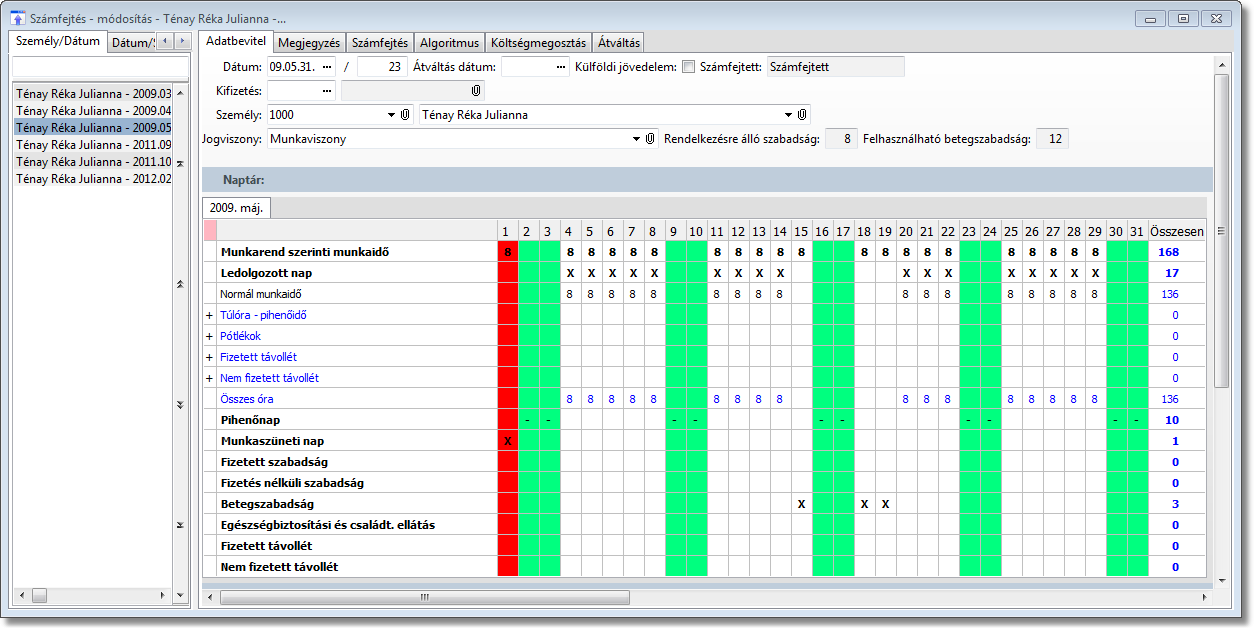
Task: Open the Algoritmus tab
Action: [449, 43]
